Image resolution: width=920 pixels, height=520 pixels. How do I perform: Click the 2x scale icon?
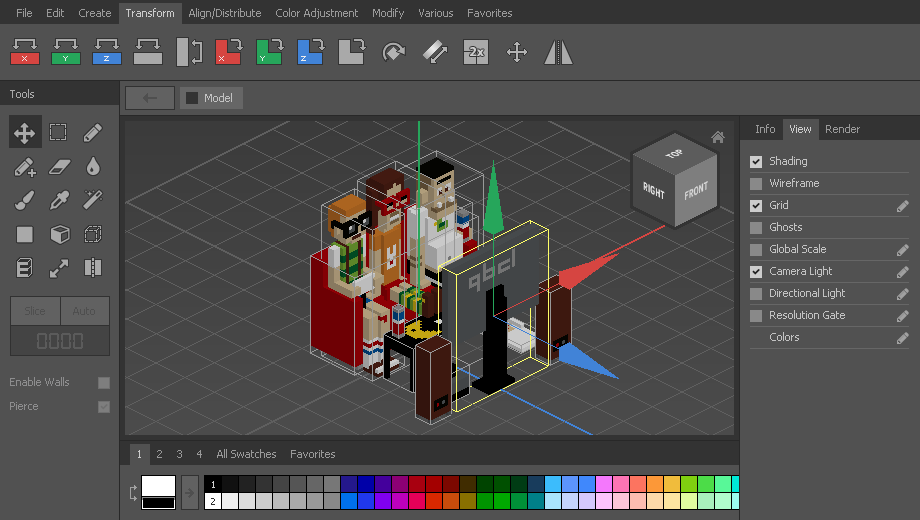click(476, 52)
